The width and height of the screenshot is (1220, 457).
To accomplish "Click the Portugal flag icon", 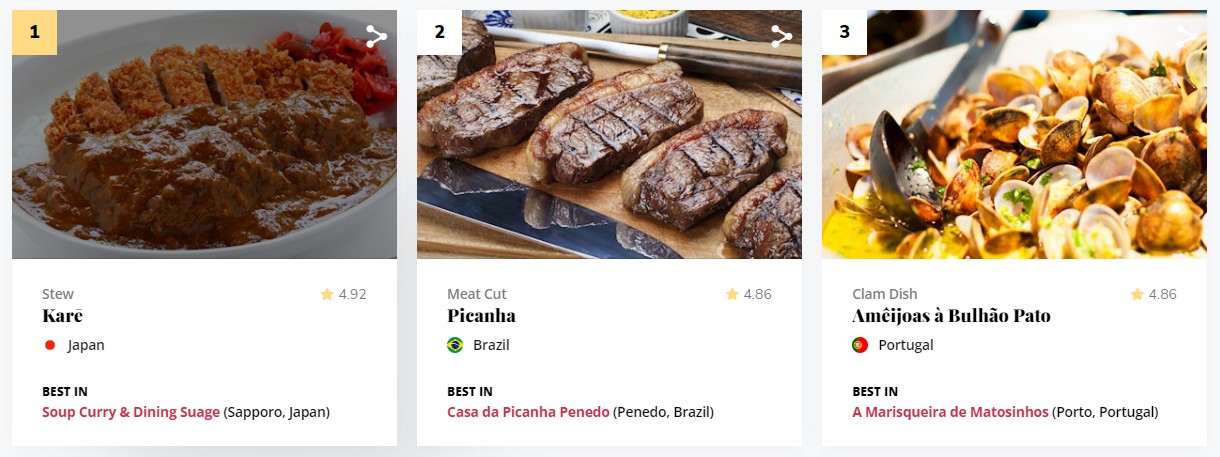I will 860,345.
